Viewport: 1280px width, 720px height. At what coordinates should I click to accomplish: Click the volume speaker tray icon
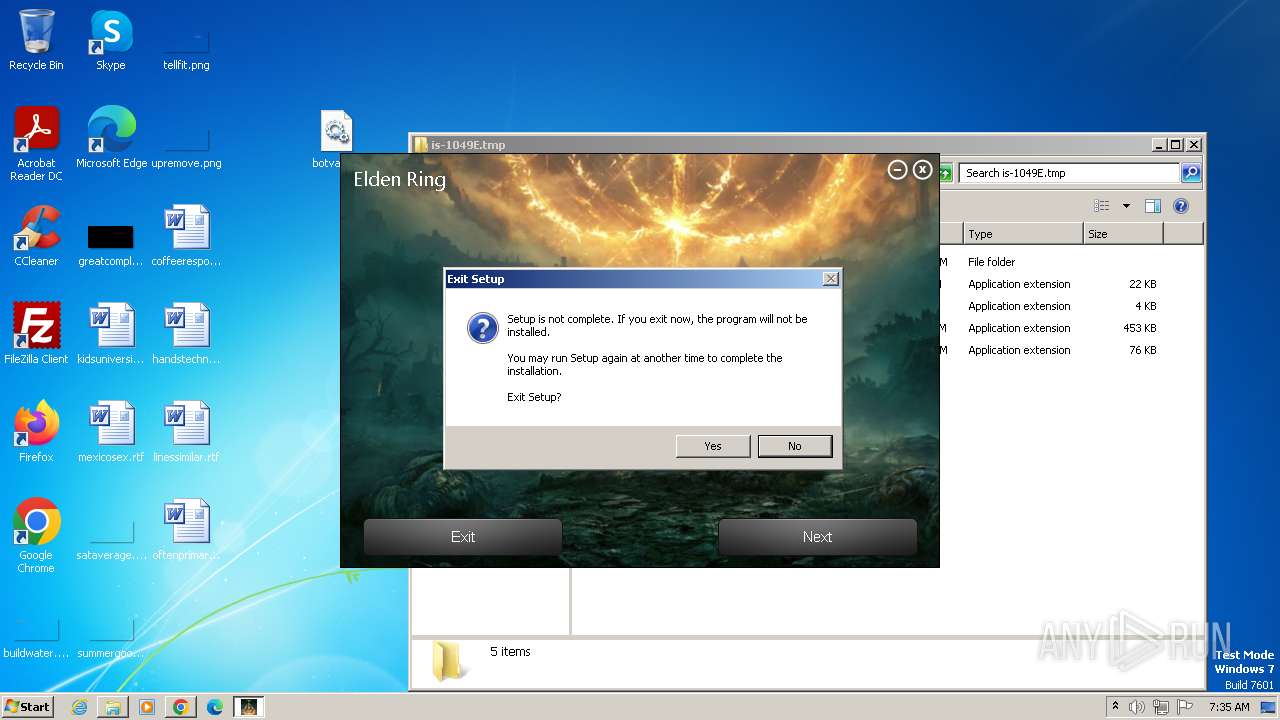click(1136, 707)
